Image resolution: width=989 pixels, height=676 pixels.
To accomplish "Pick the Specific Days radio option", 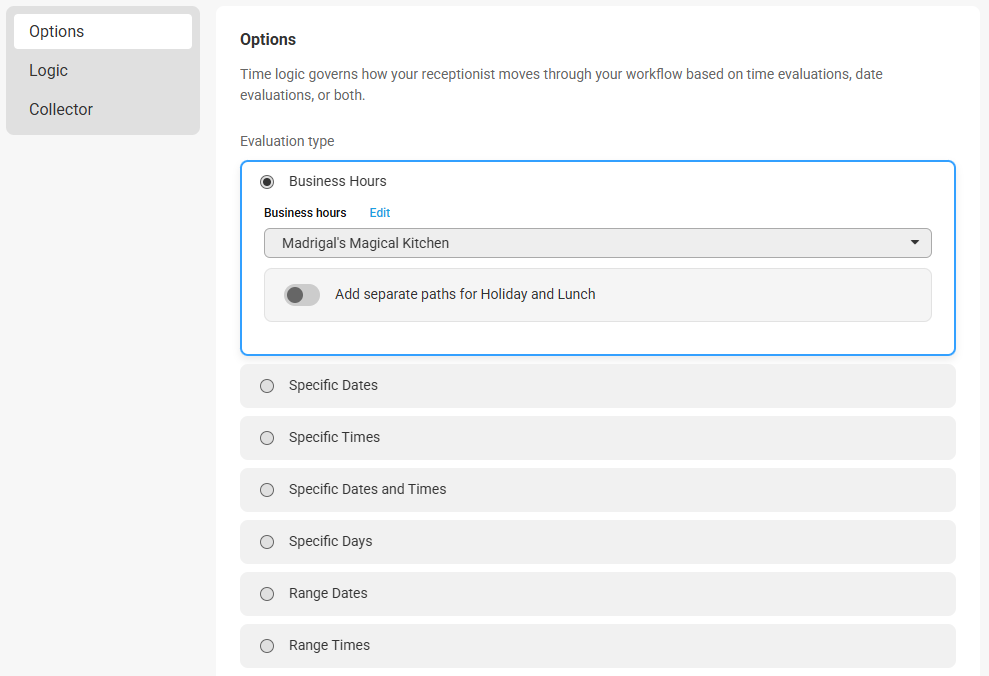I will (267, 542).
